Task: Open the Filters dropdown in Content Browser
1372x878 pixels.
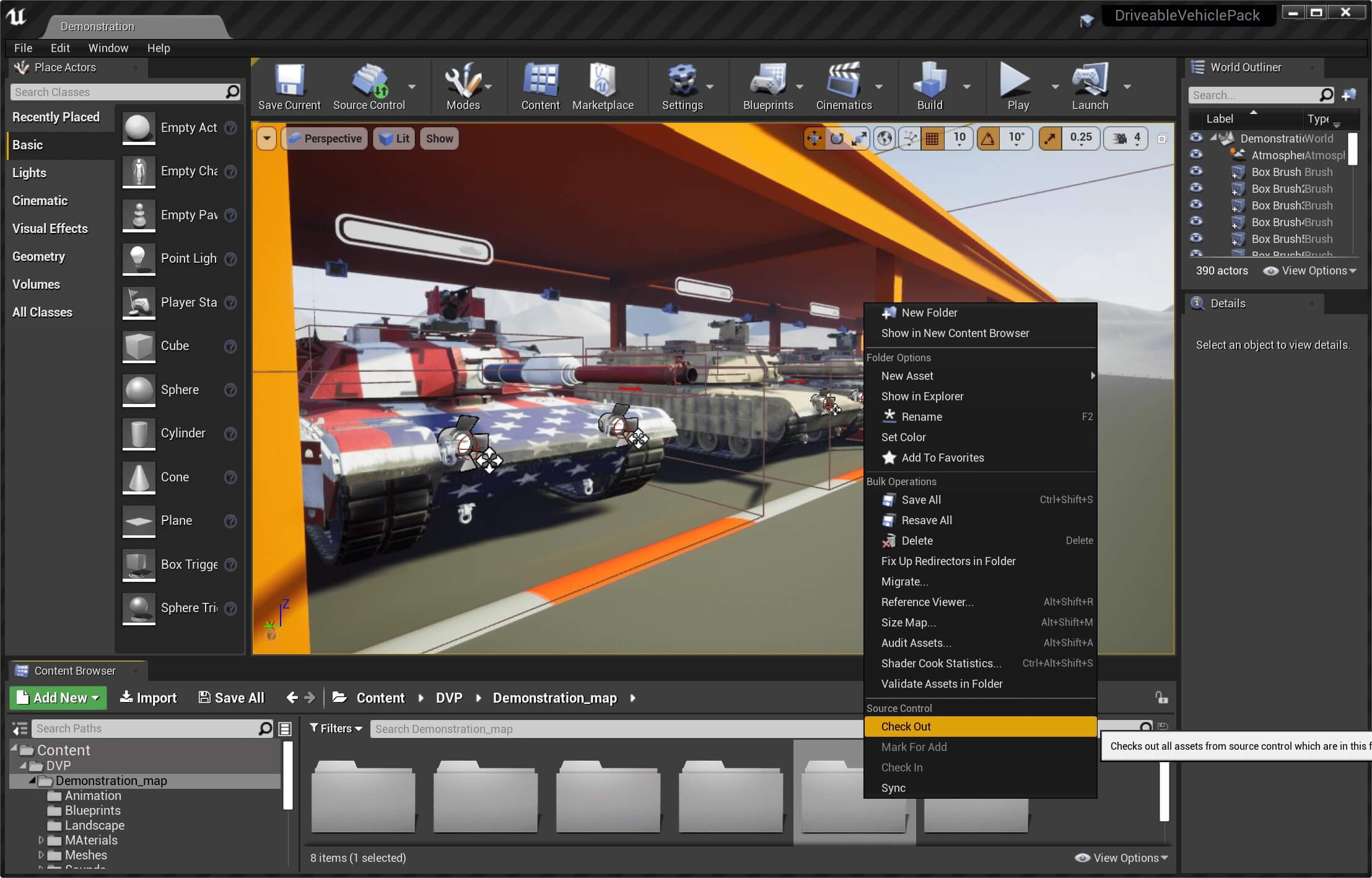Action: (336, 729)
